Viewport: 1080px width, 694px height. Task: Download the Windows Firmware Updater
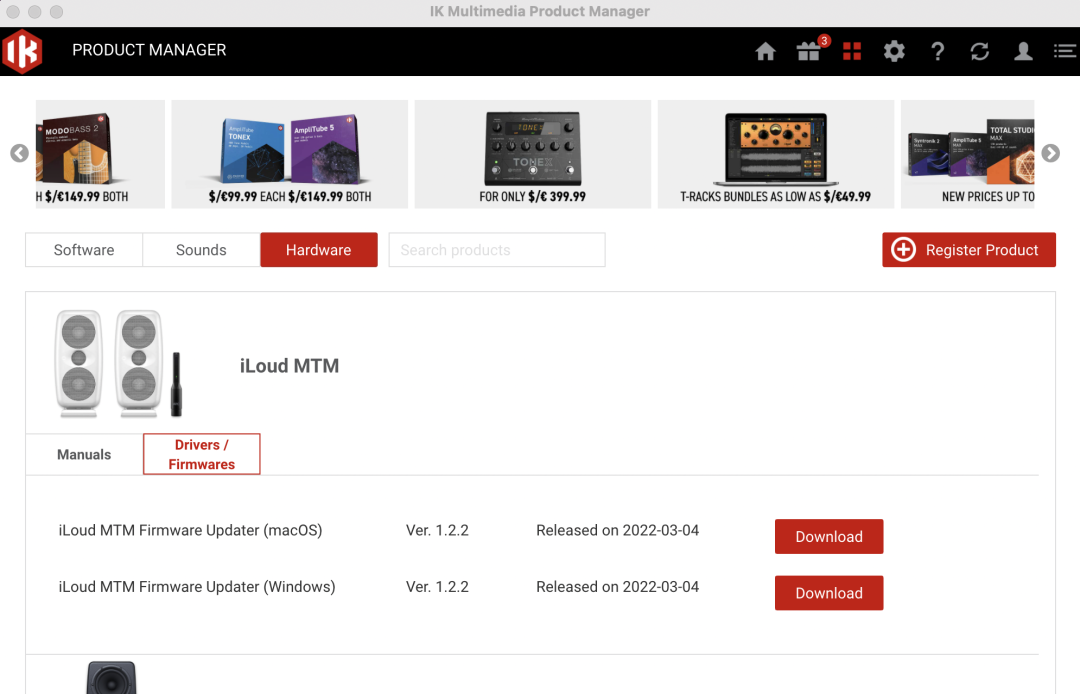pos(829,593)
